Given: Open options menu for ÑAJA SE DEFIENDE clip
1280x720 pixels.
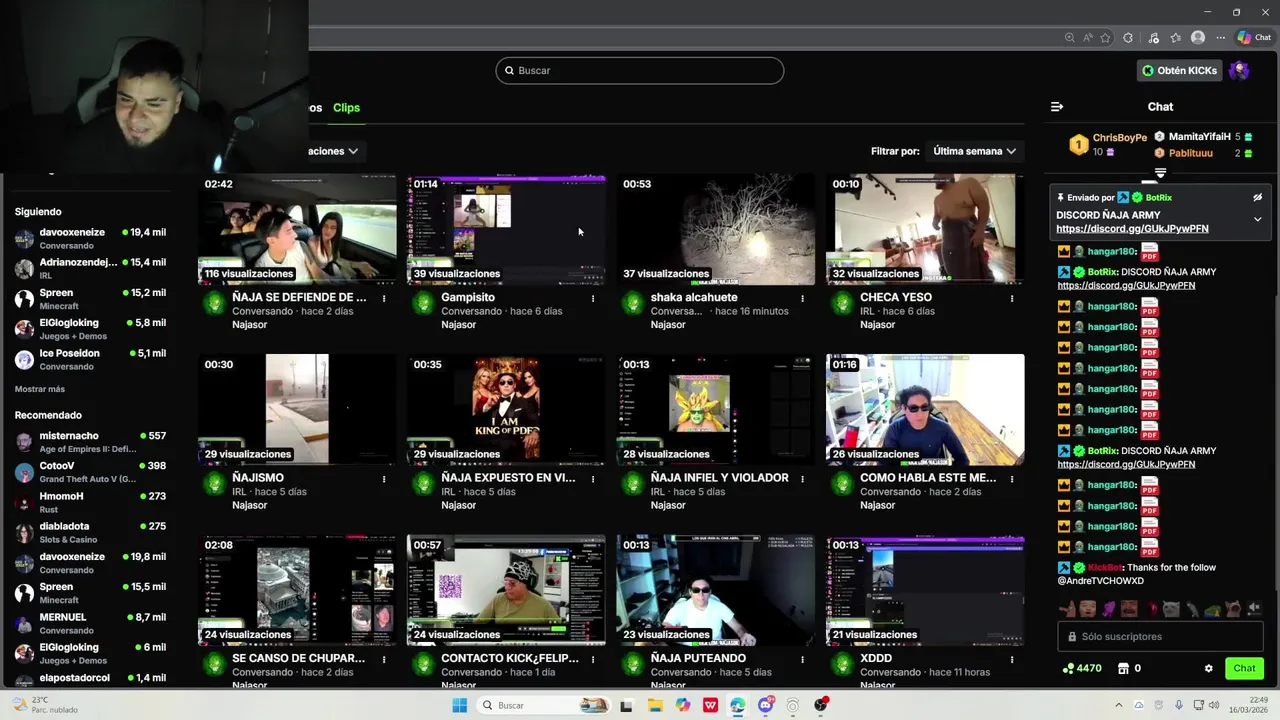Looking at the screenshot, I should coord(384,298).
